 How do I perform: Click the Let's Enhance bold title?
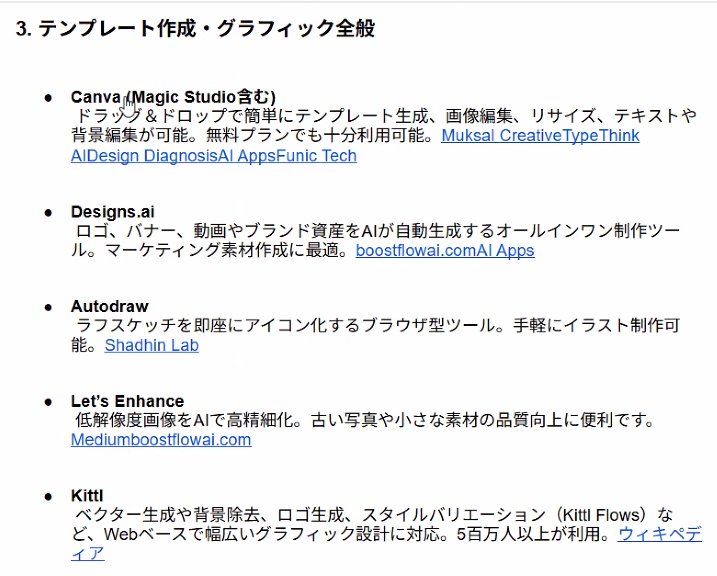[127, 401]
